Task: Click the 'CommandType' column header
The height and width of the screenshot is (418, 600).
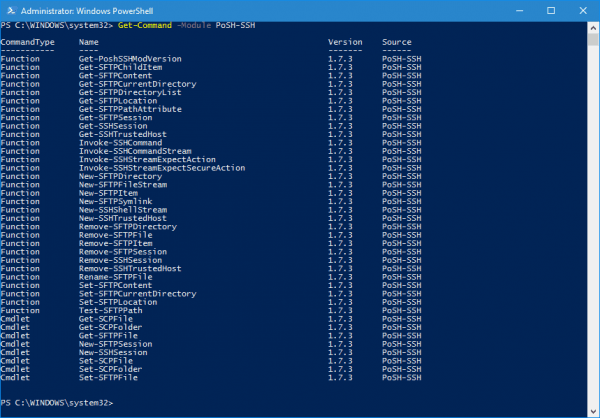Action: click(x=28, y=42)
